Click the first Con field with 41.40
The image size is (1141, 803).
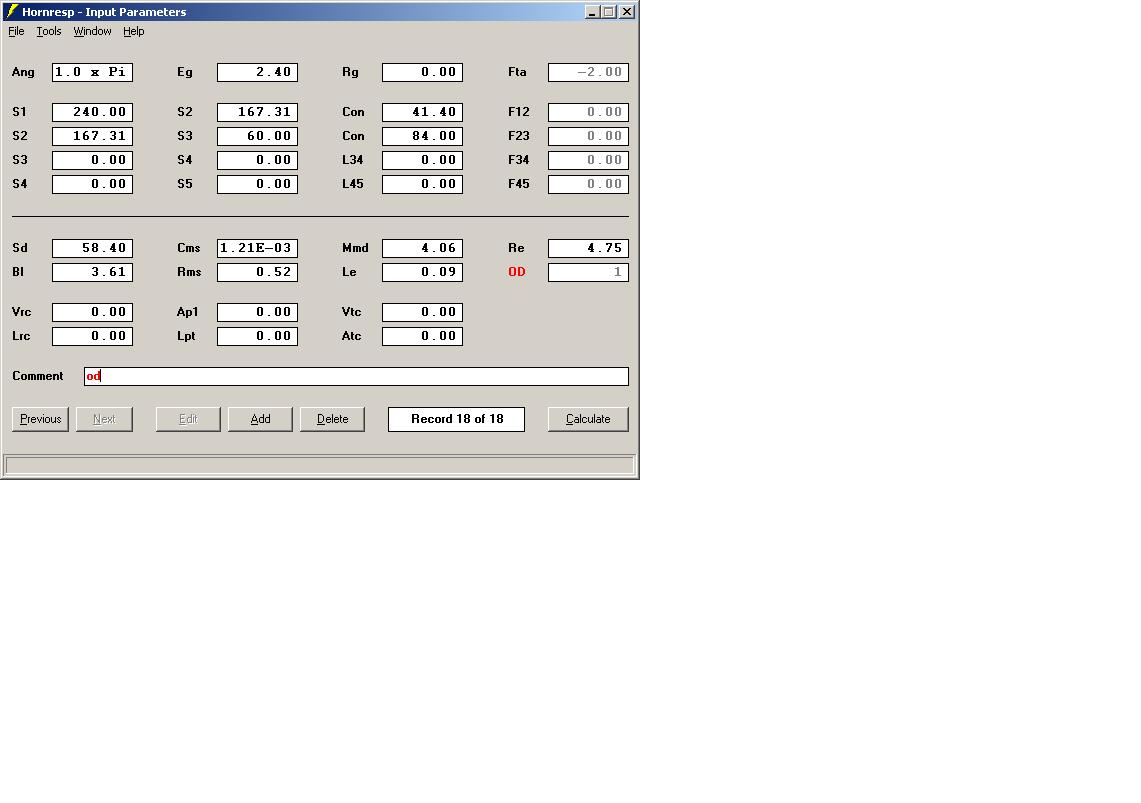click(x=423, y=112)
